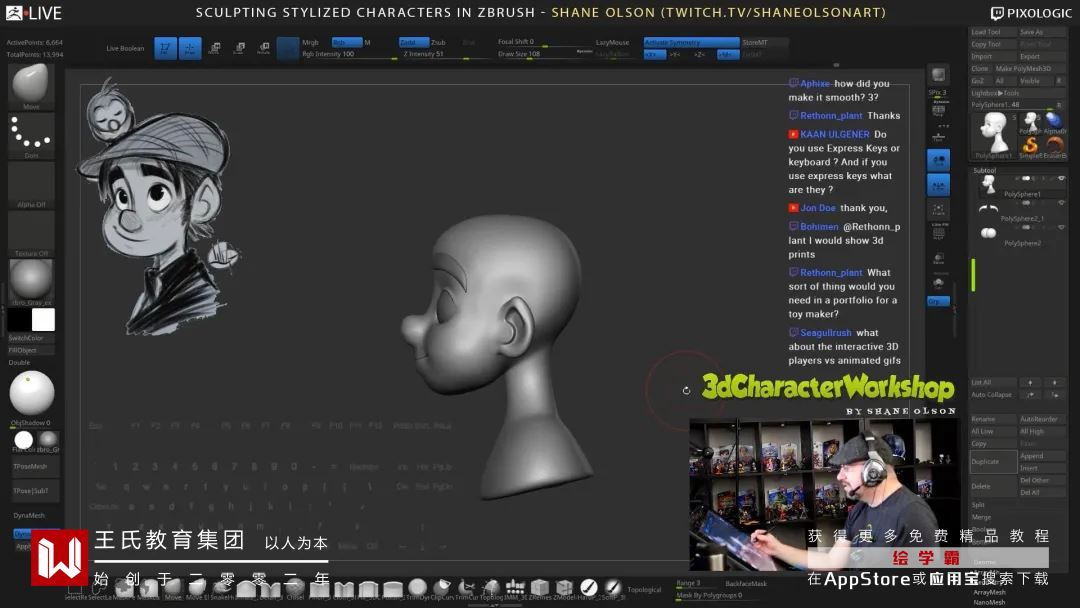1080x608 pixels.
Task: Toggle the Mrgb channel button
Action: [x=311, y=42]
